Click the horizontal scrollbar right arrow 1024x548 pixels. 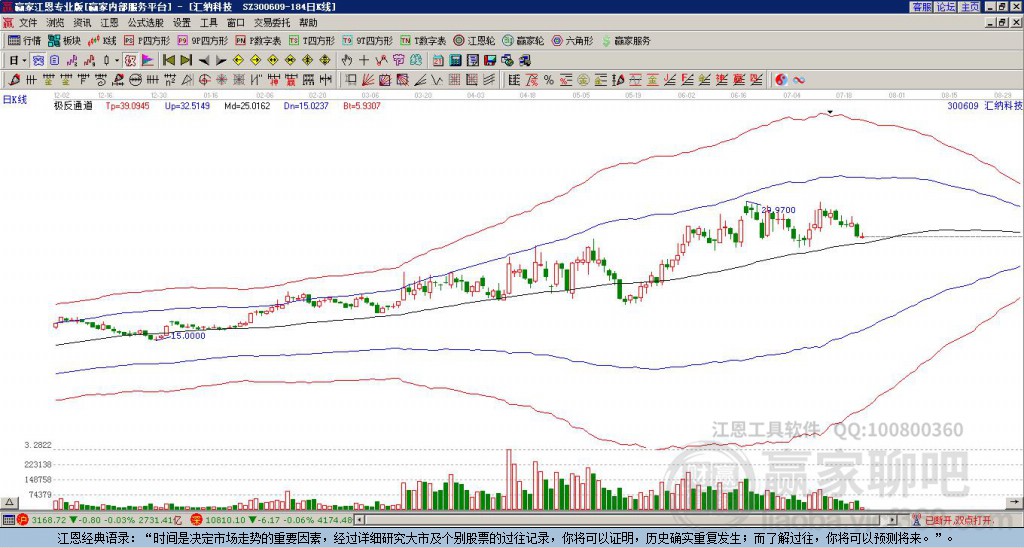893,521
